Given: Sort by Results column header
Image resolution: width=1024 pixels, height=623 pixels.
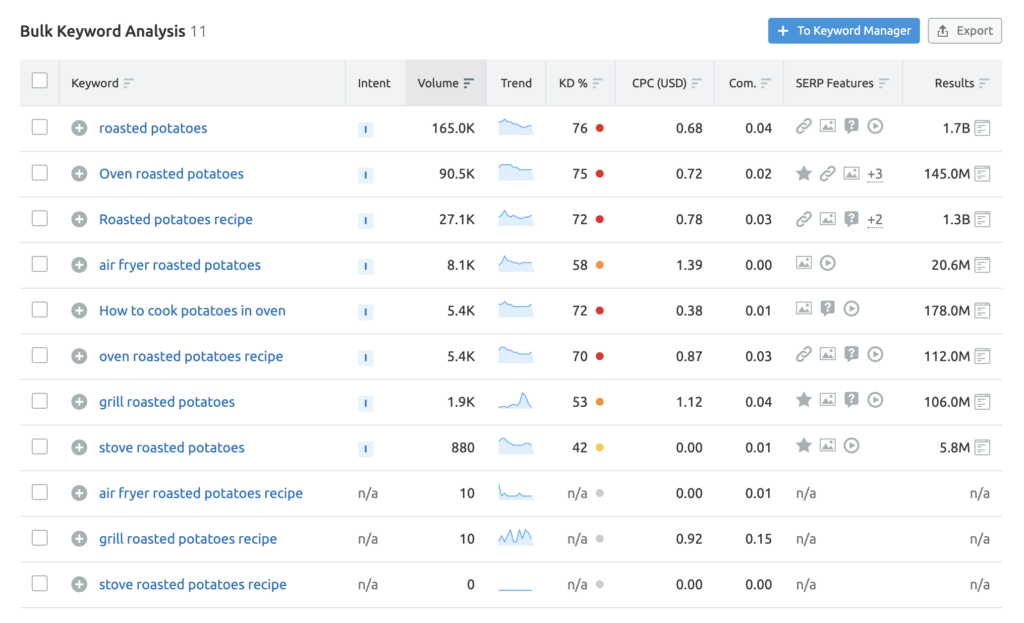Looking at the screenshot, I should point(961,83).
